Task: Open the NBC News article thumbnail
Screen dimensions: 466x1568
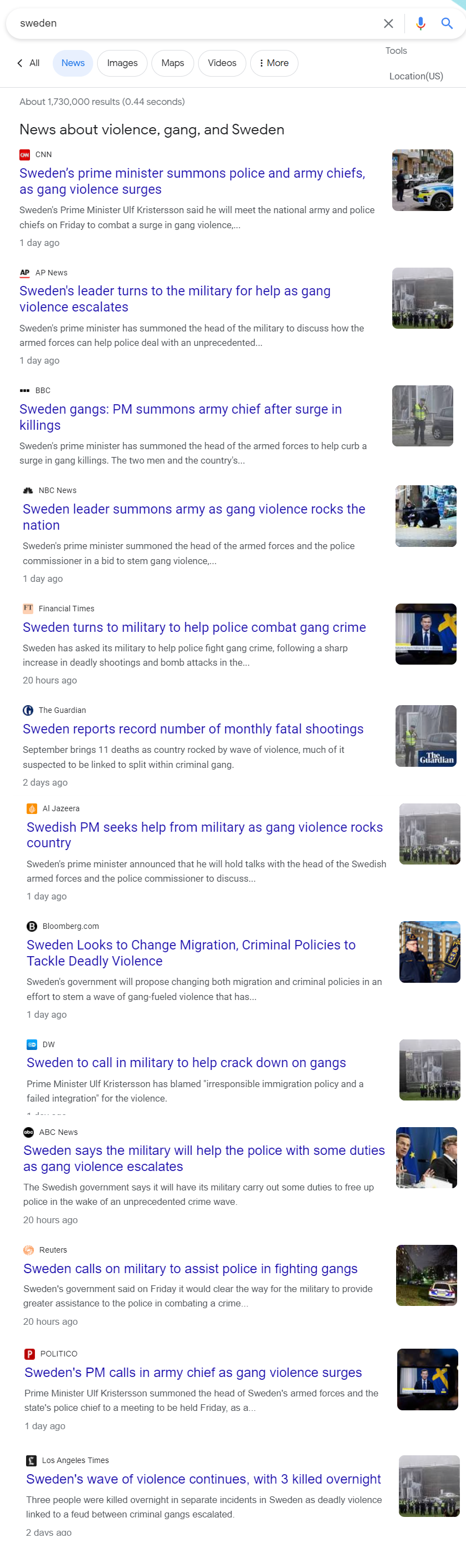Action: click(x=426, y=516)
